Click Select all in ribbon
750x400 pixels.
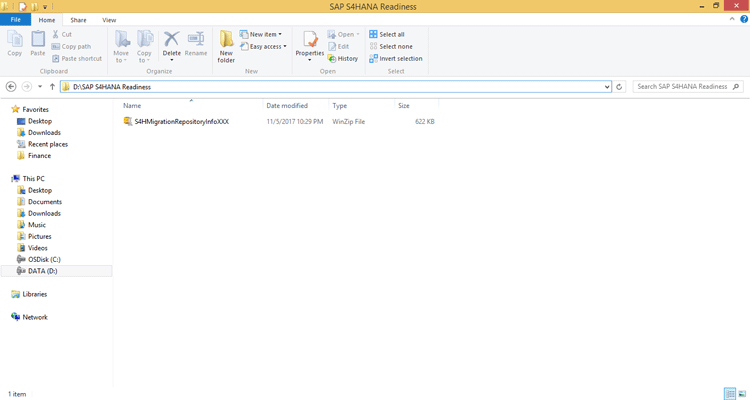pos(386,34)
